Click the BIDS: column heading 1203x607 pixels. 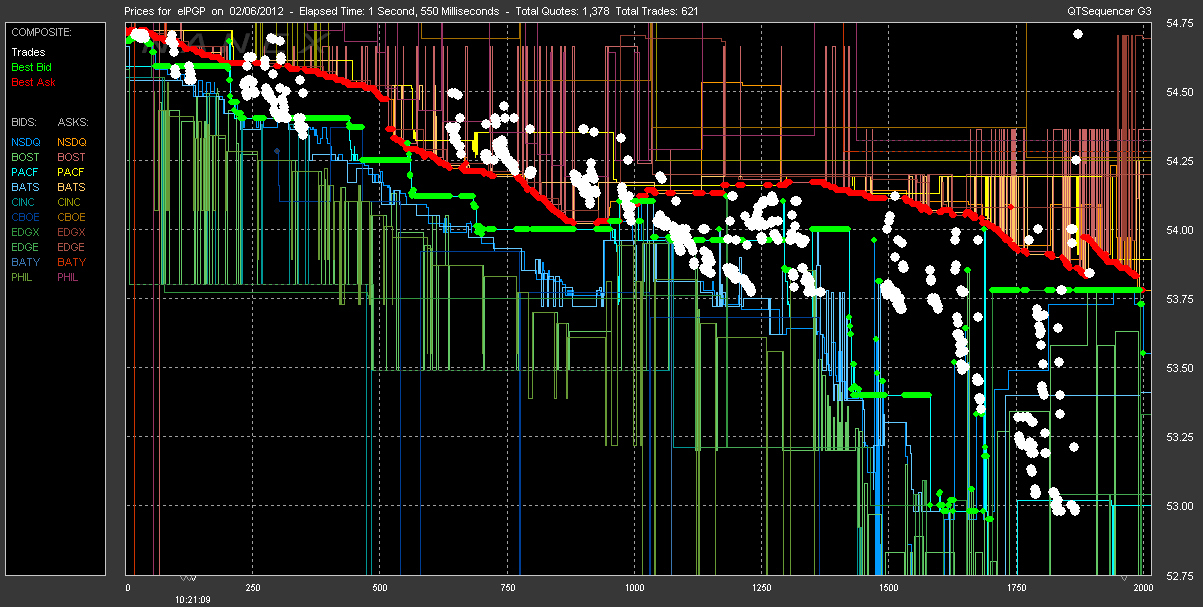pos(23,122)
